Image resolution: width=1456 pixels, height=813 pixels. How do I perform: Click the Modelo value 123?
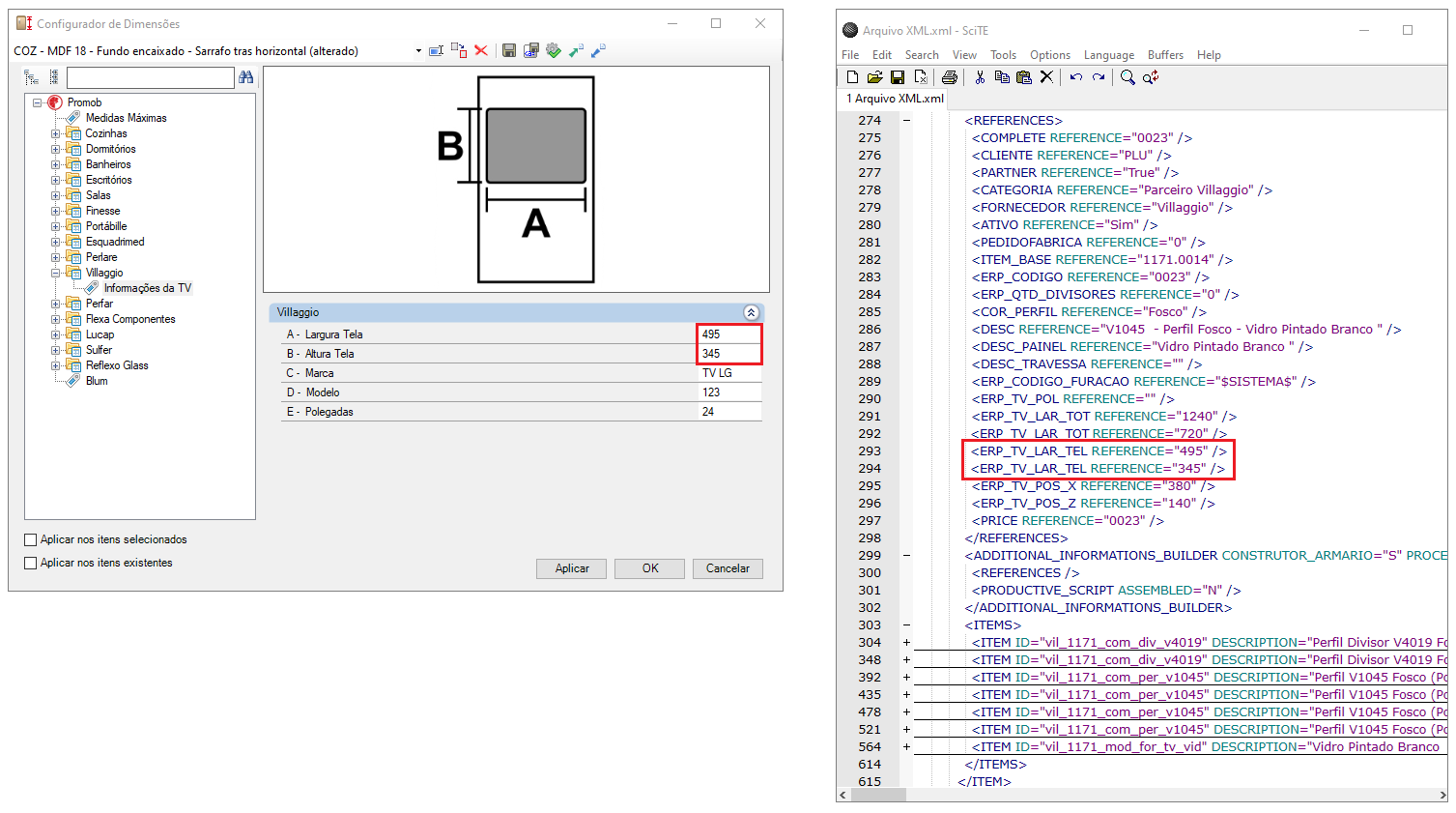(x=729, y=392)
